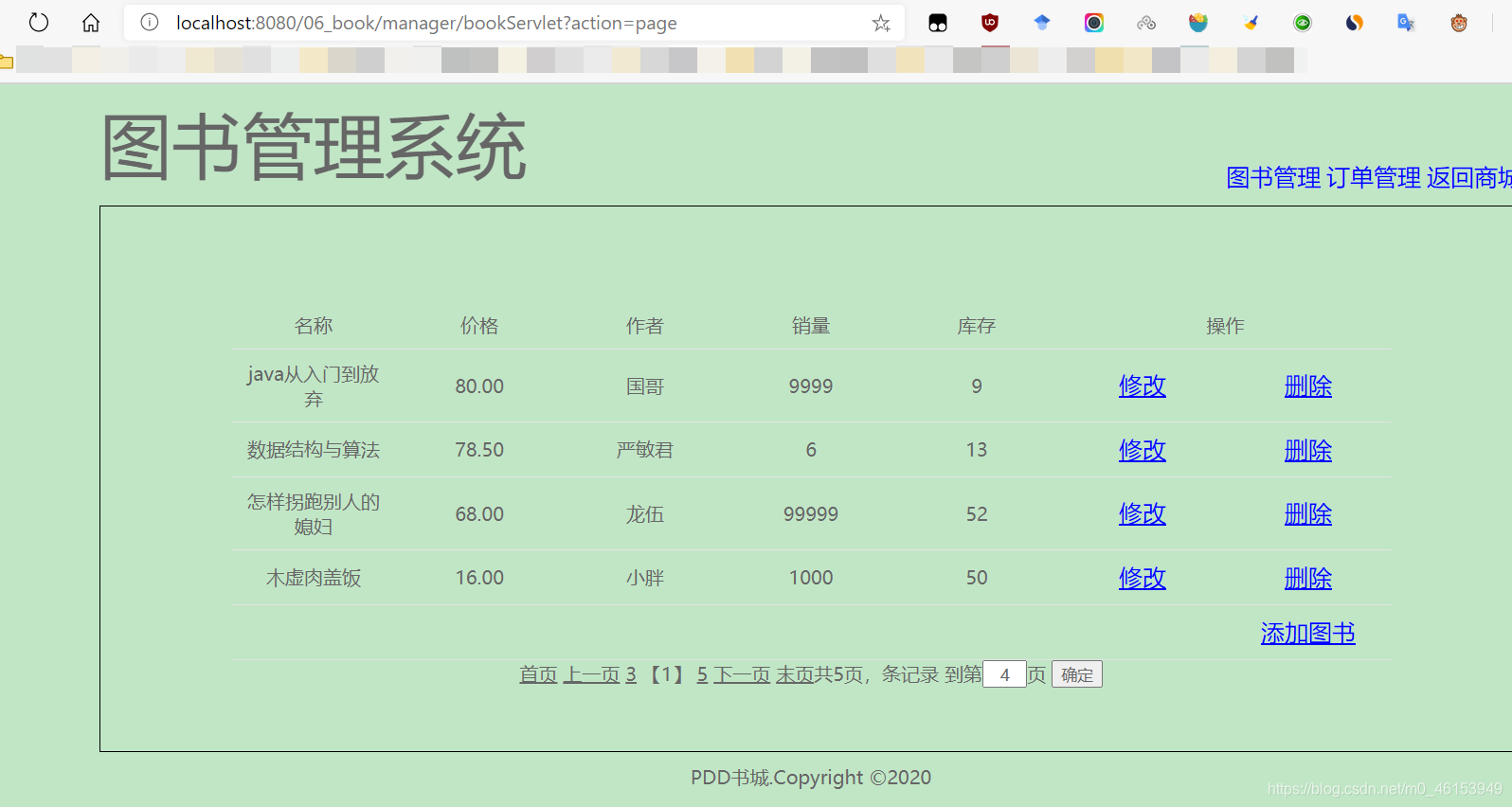This screenshot has height=807, width=1512.
Task: Click the page number input field
Action: pos(1005,674)
